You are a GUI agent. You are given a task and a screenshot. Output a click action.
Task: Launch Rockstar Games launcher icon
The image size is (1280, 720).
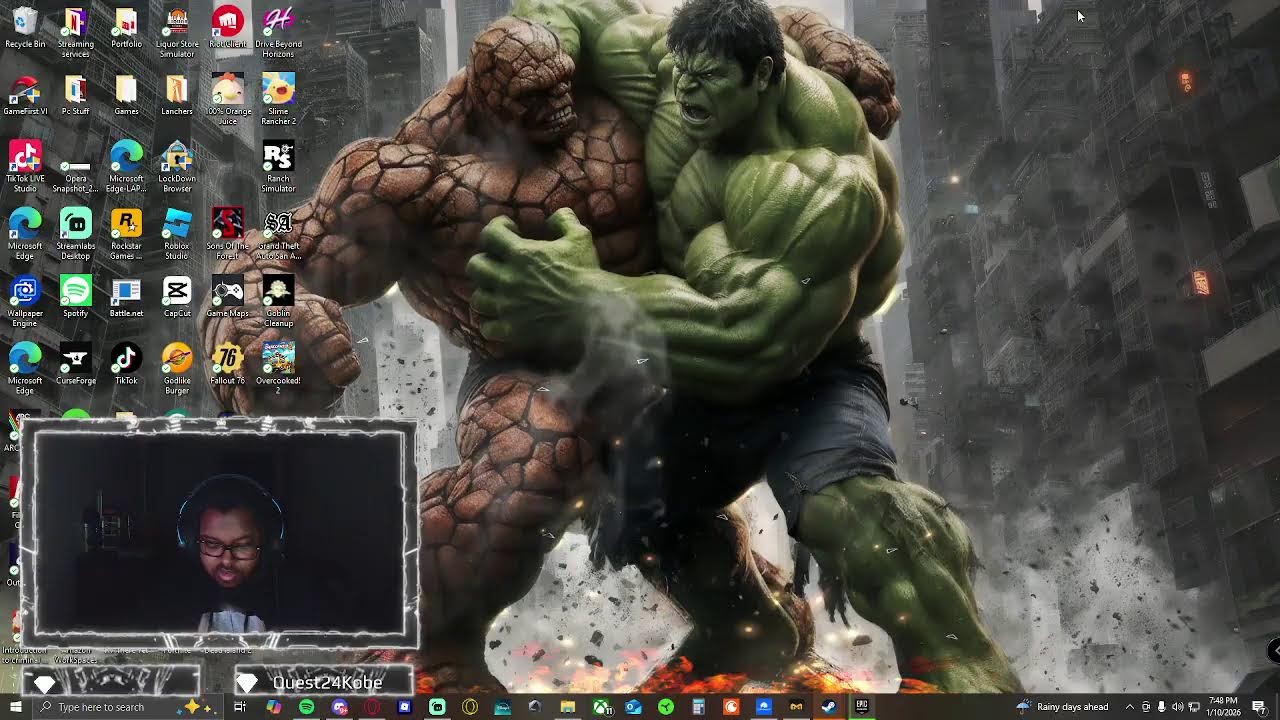[126, 235]
